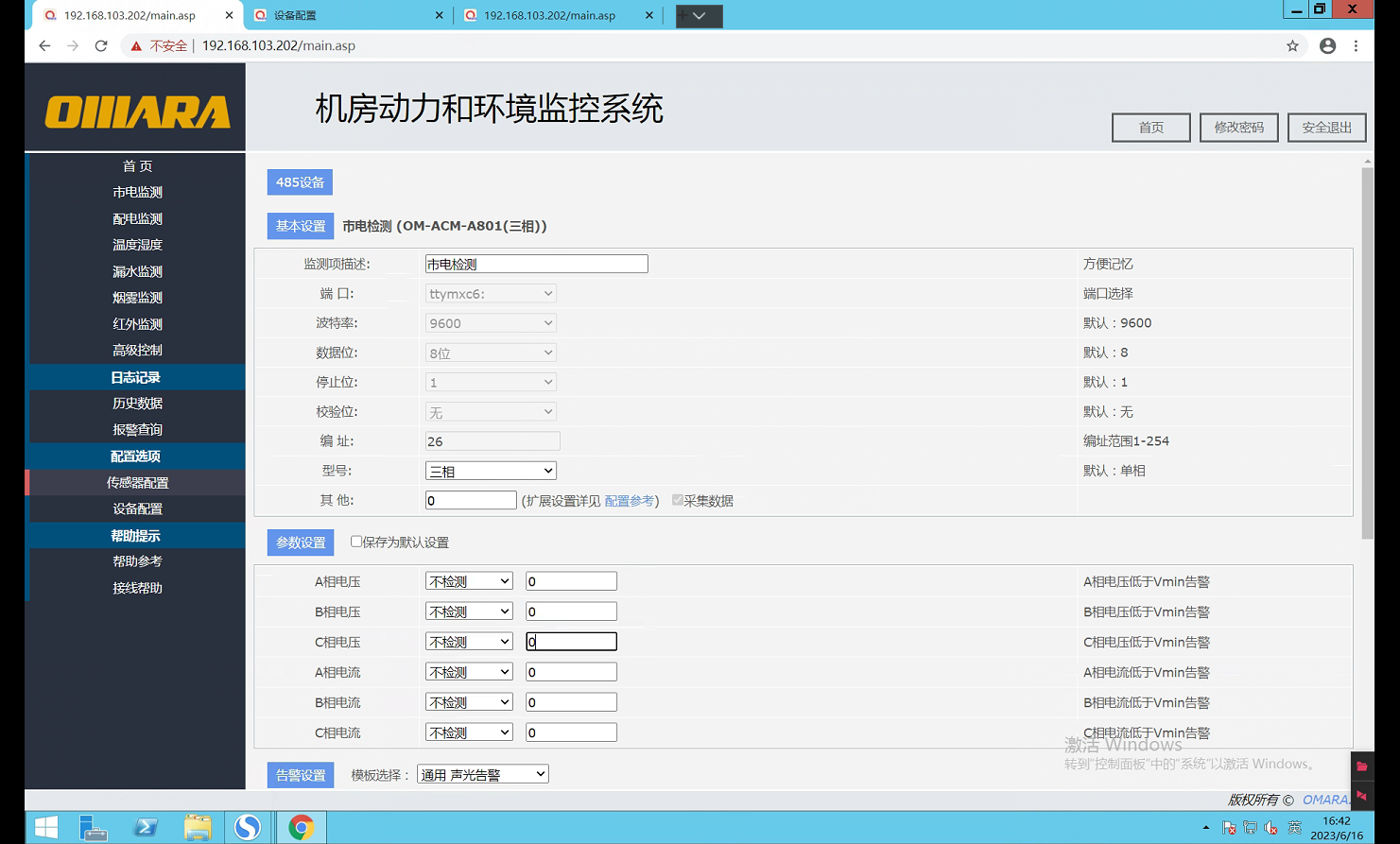Image resolution: width=1400 pixels, height=844 pixels.
Task: Toggle the 采集数据 checkbox
Action: pyautogui.click(x=678, y=500)
